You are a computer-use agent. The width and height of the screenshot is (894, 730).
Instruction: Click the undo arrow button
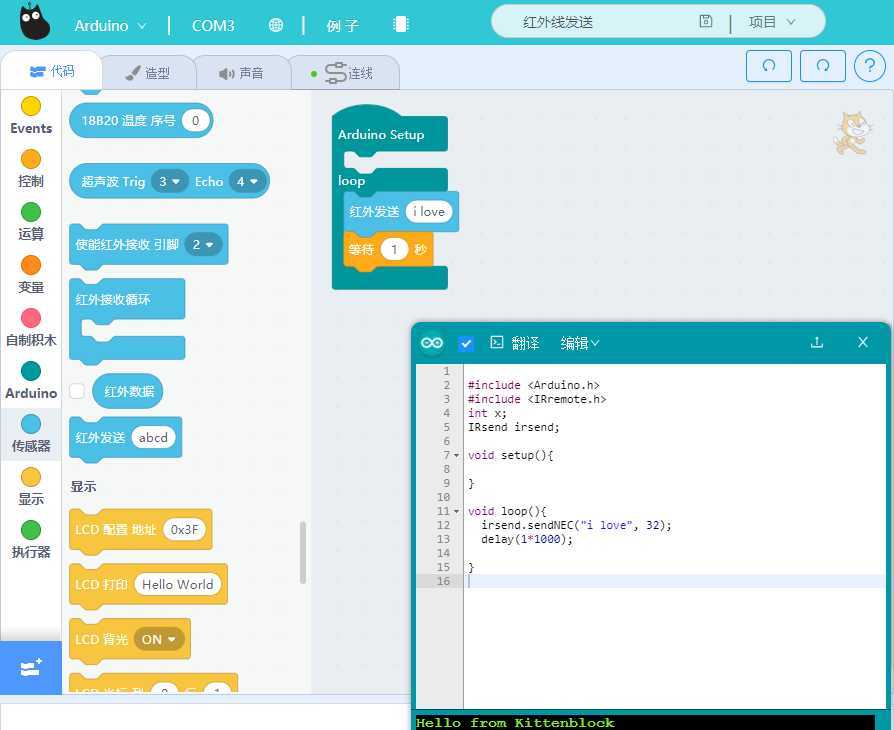point(769,66)
